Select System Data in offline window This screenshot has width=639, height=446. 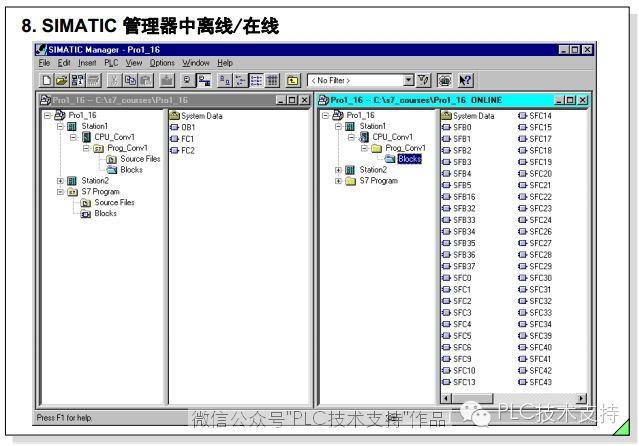pos(201,116)
